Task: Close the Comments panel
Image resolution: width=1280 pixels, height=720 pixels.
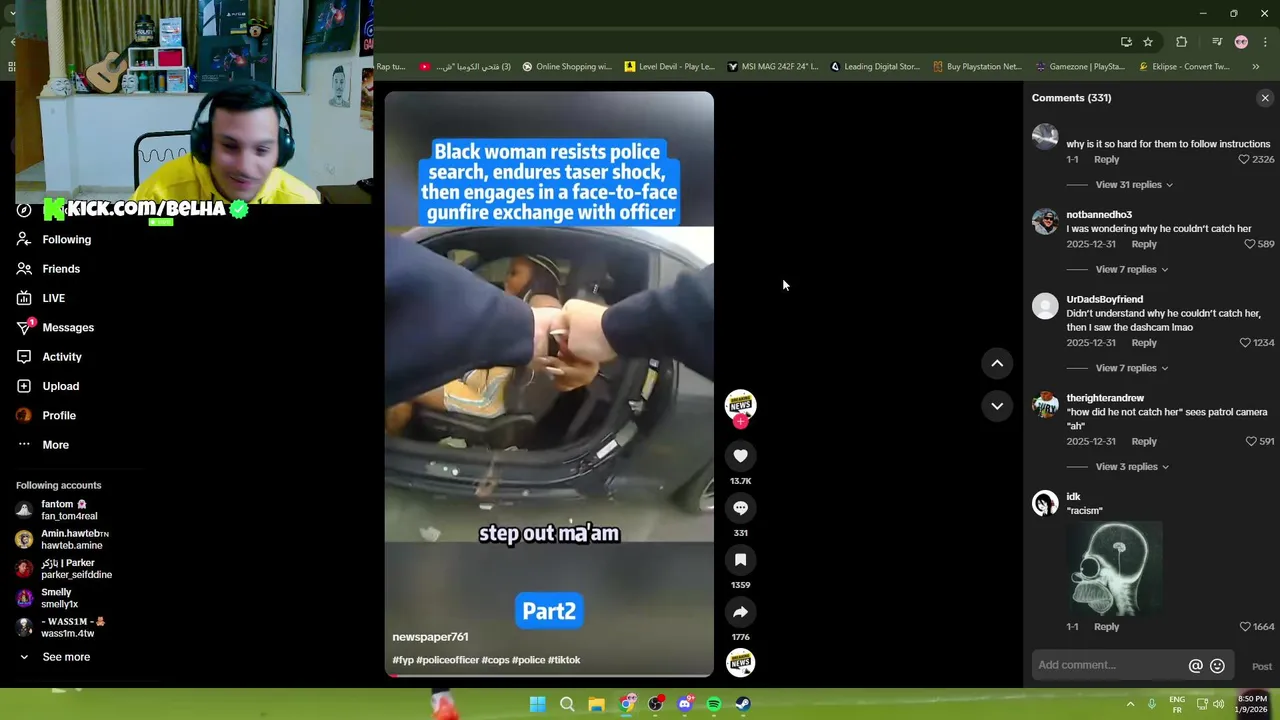Action: click(x=1265, y=98)
